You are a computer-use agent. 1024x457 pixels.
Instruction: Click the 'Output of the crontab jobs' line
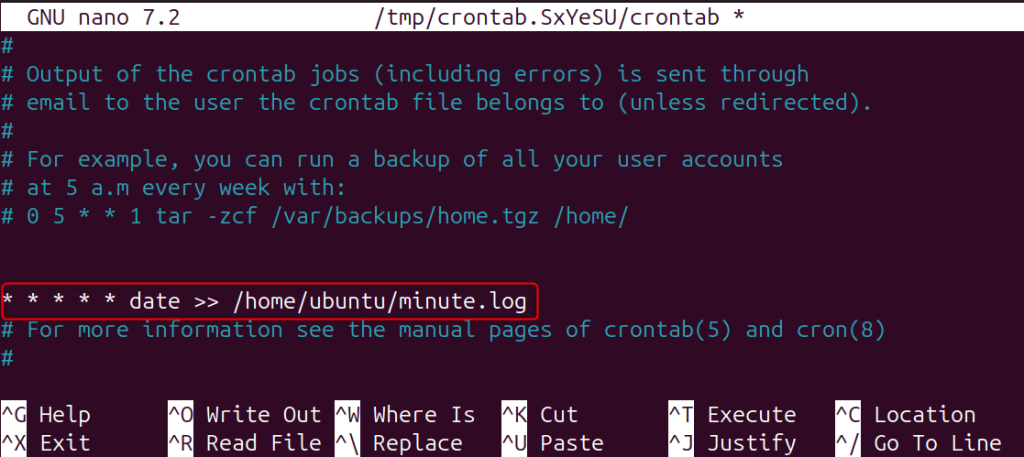pyautogui.click(x=416, y=74)
